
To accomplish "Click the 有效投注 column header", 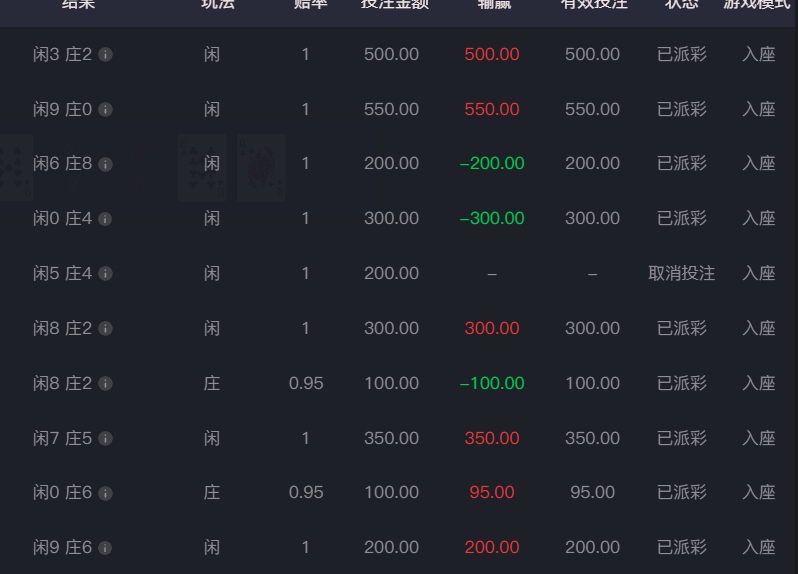I will tap(592, 5).
